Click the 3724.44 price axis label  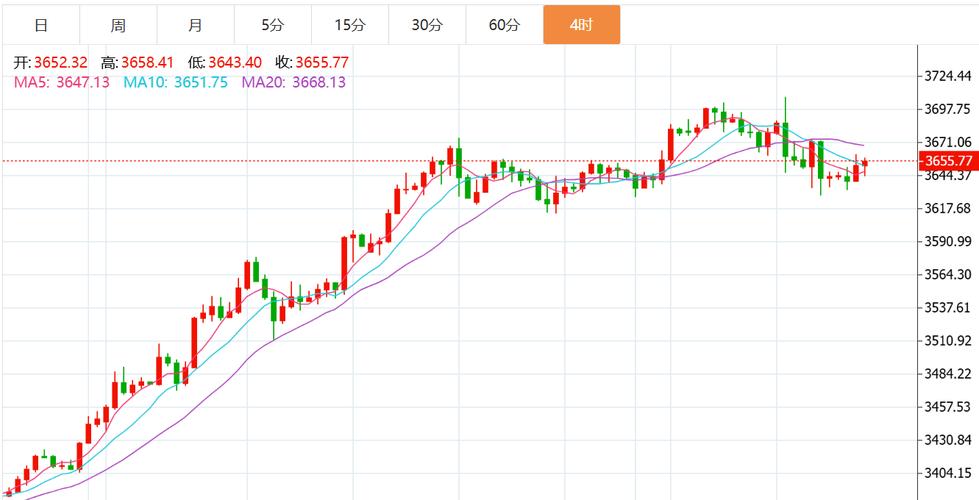[x=948, y=76]
